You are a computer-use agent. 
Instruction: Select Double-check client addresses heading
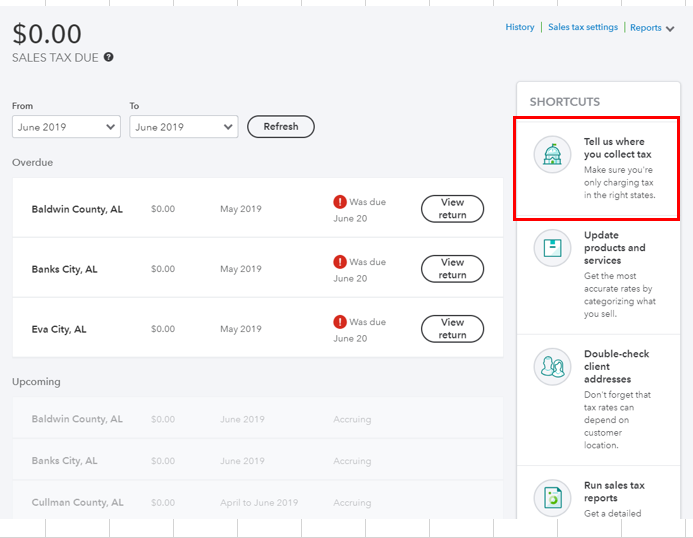point(617,366)
